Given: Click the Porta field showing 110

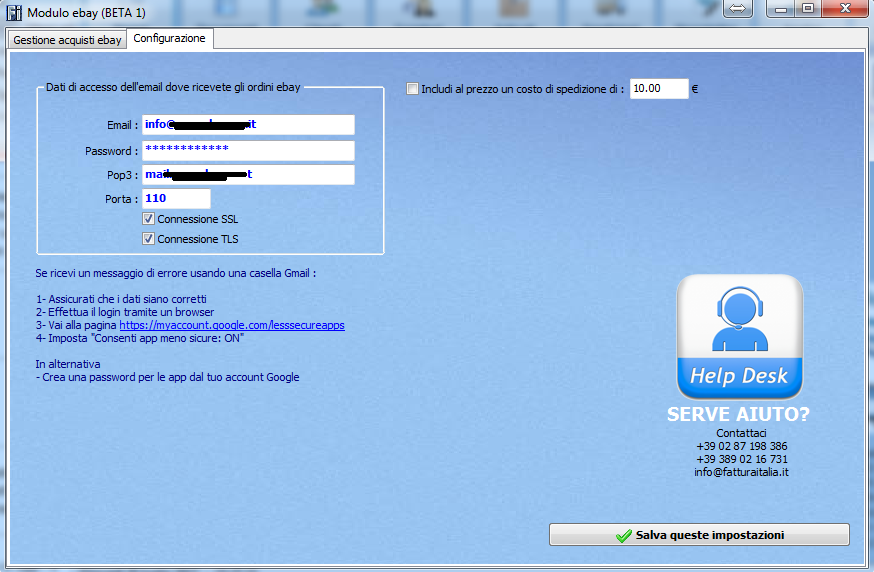Looking at the screenshot, I should (176, 199).
